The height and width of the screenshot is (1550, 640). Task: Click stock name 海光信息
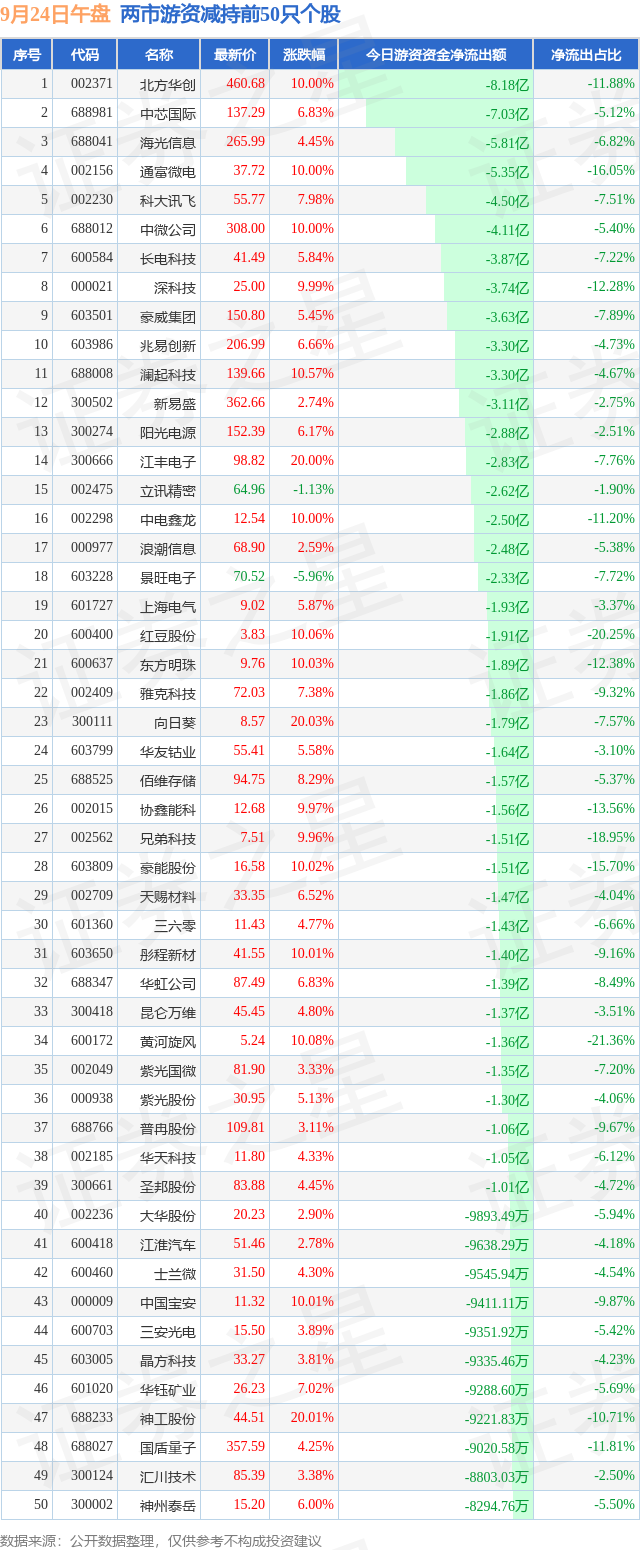(x=169, y=142)
